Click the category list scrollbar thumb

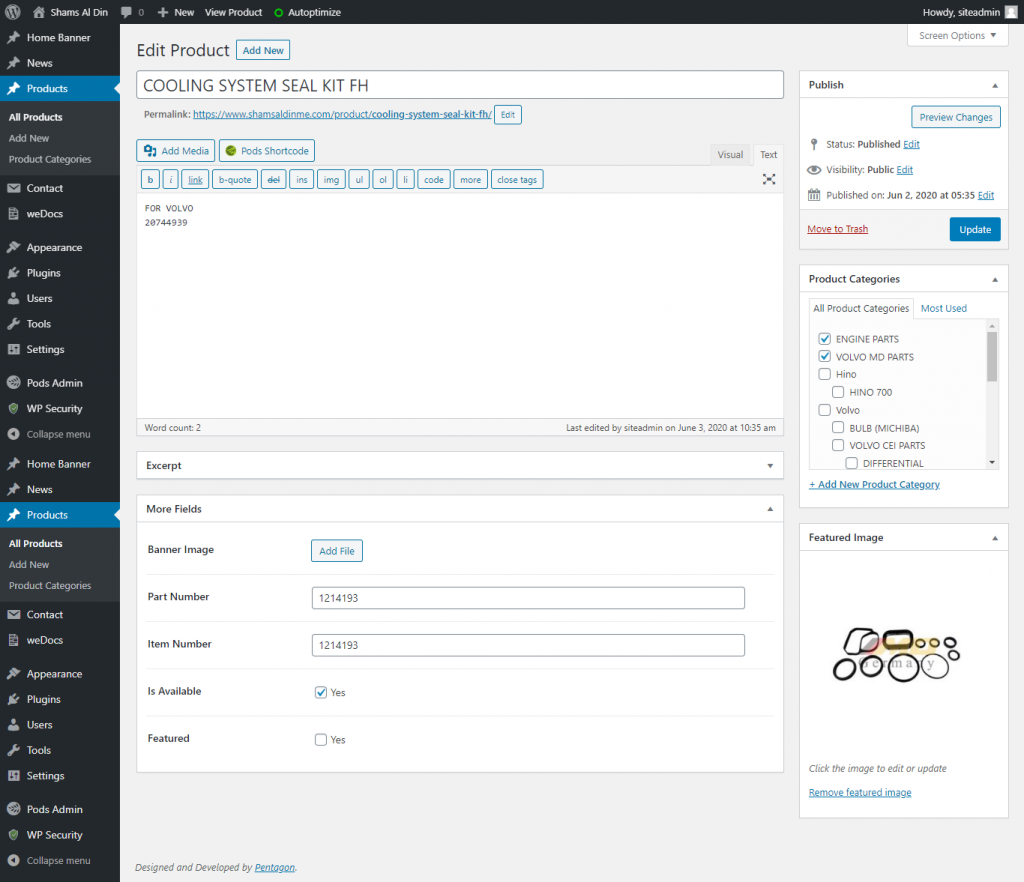tap(992, 356)
